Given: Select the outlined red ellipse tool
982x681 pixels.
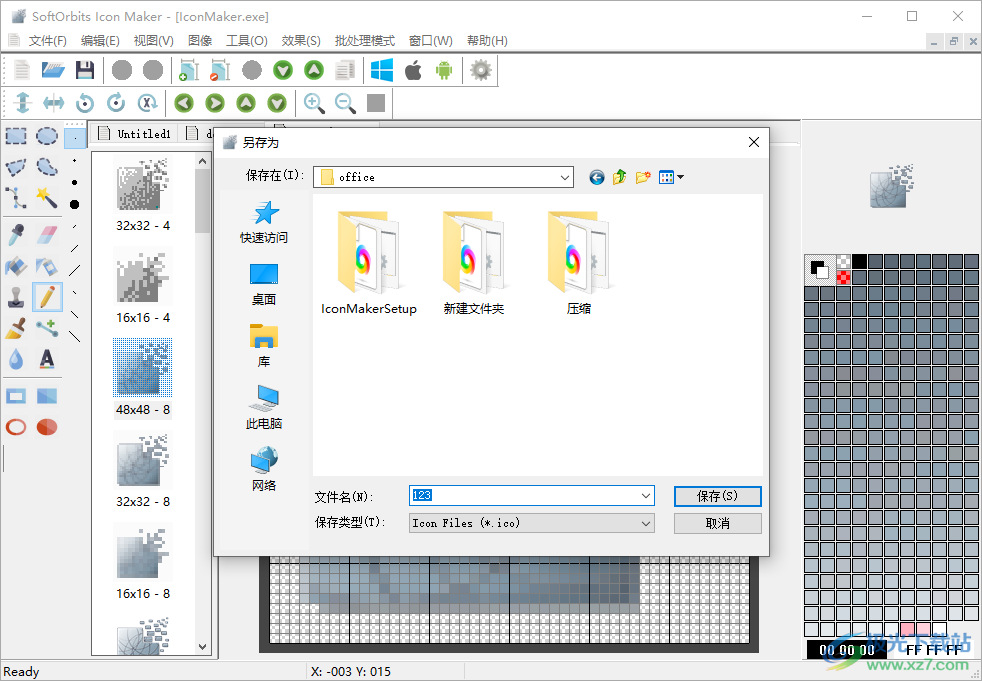Looking at the screenshot, I should 16,427.
